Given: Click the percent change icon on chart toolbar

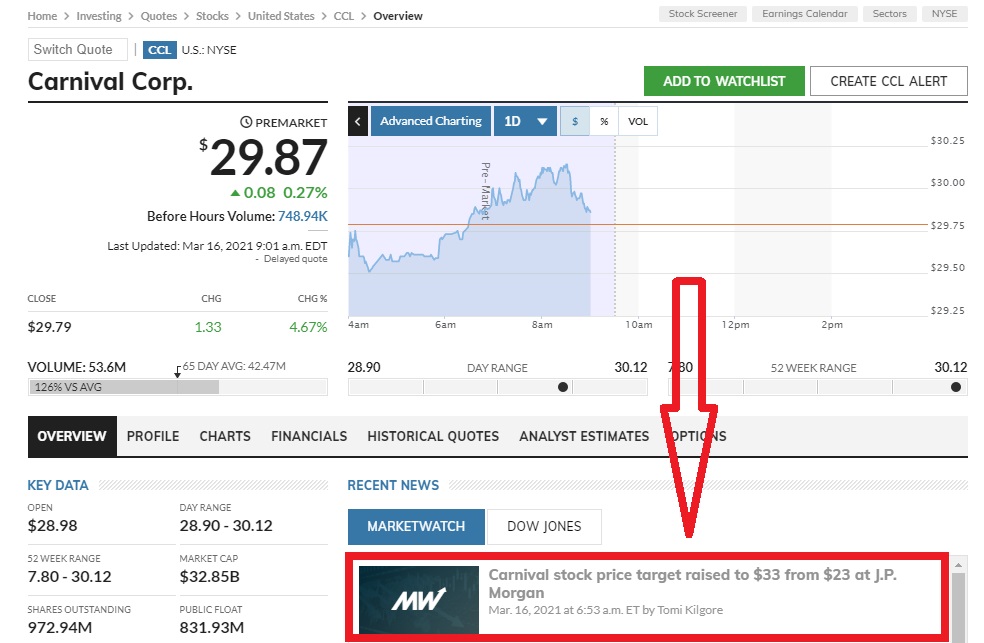Looking at the screenshot, I should (x=604, y=120).
